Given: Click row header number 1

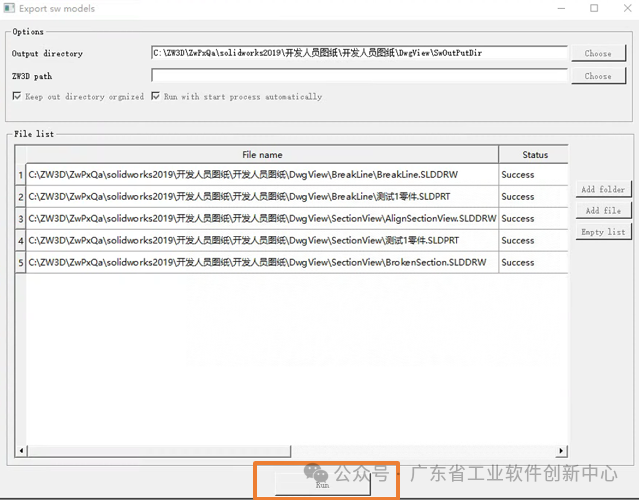Looking at the screenshot, I should (x=20, y=175).
